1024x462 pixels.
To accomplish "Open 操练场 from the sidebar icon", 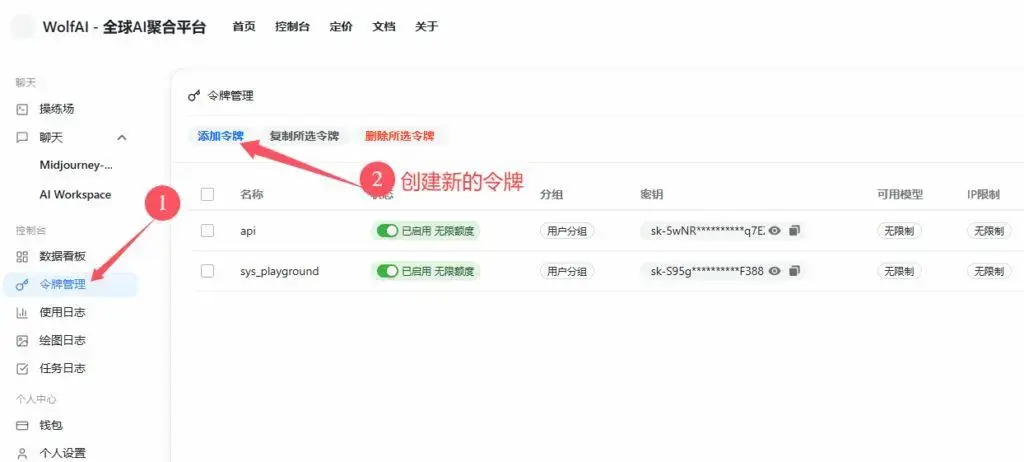I will click(x=22, y=109).
